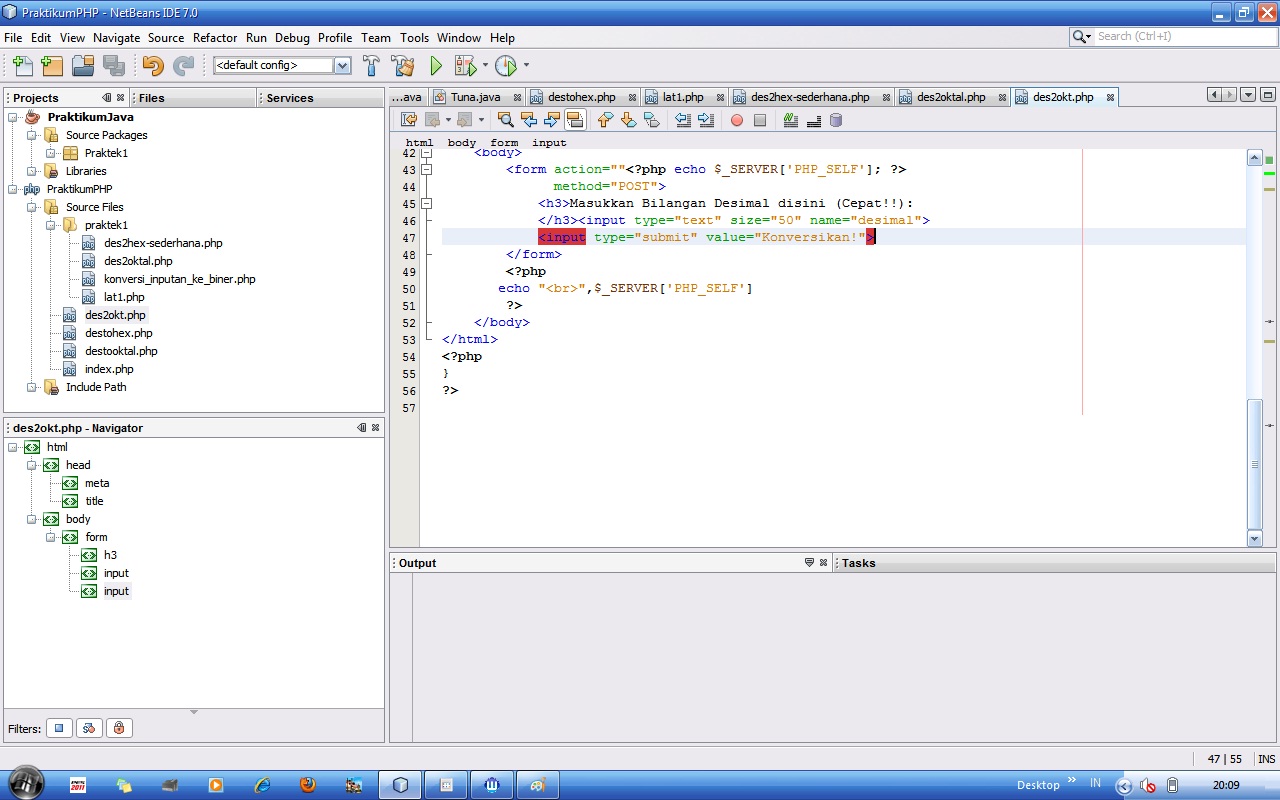This screenshot has width=1280, height=800.
Task: Toggle the first Navigator filter button
Action: 58,728
